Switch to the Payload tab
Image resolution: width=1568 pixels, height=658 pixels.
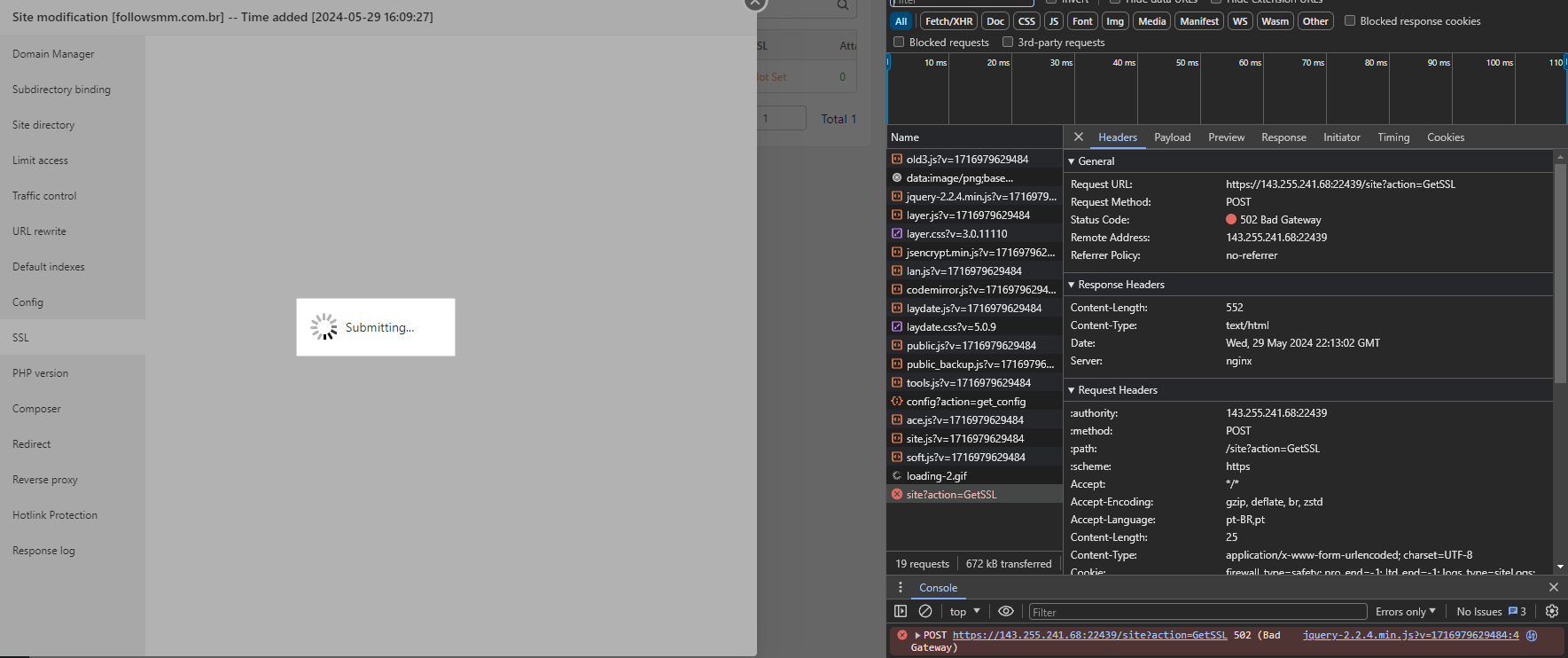(x=1172, y=137)
